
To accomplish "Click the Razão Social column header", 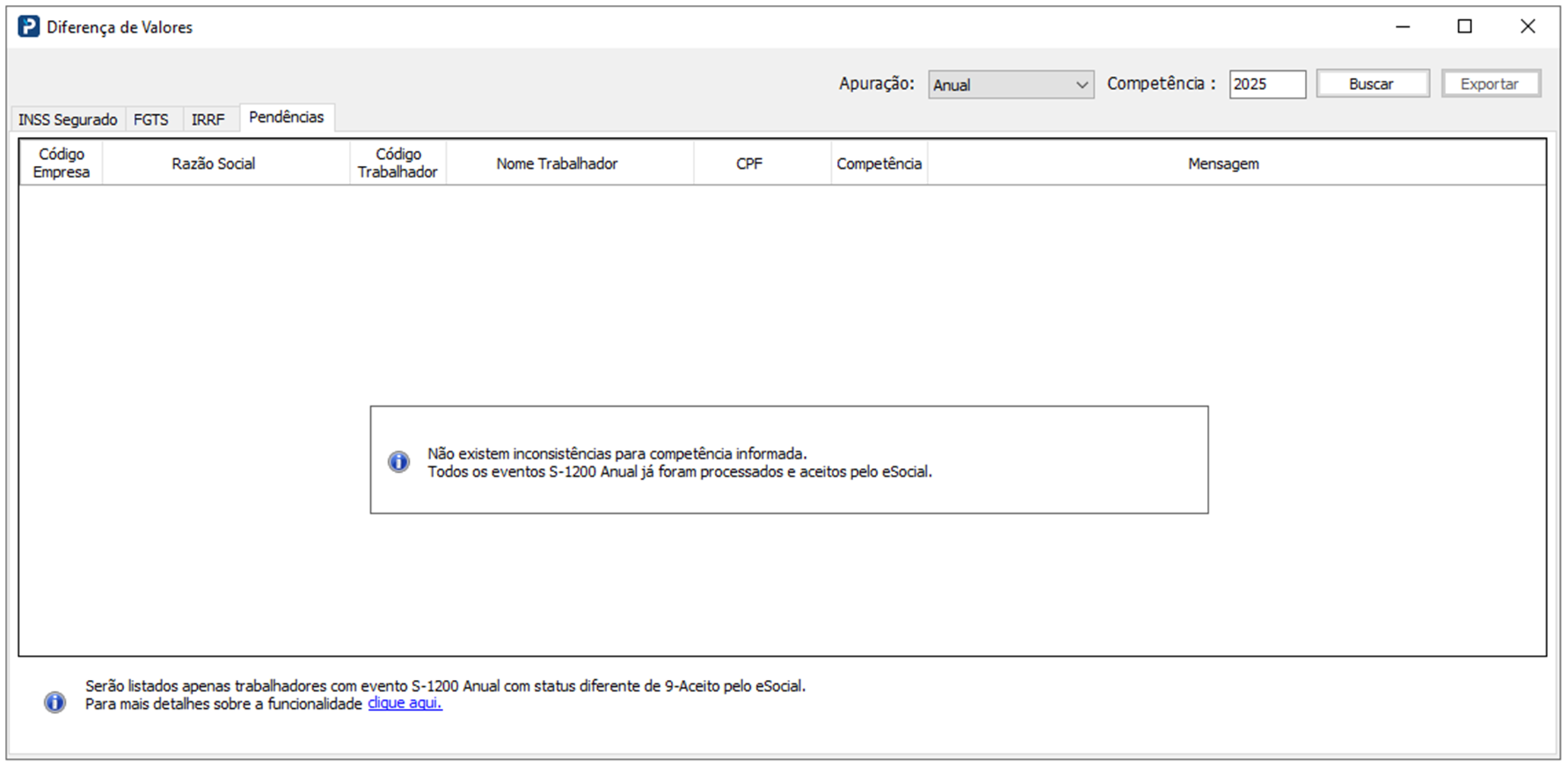I will click(x=213, y=164).
